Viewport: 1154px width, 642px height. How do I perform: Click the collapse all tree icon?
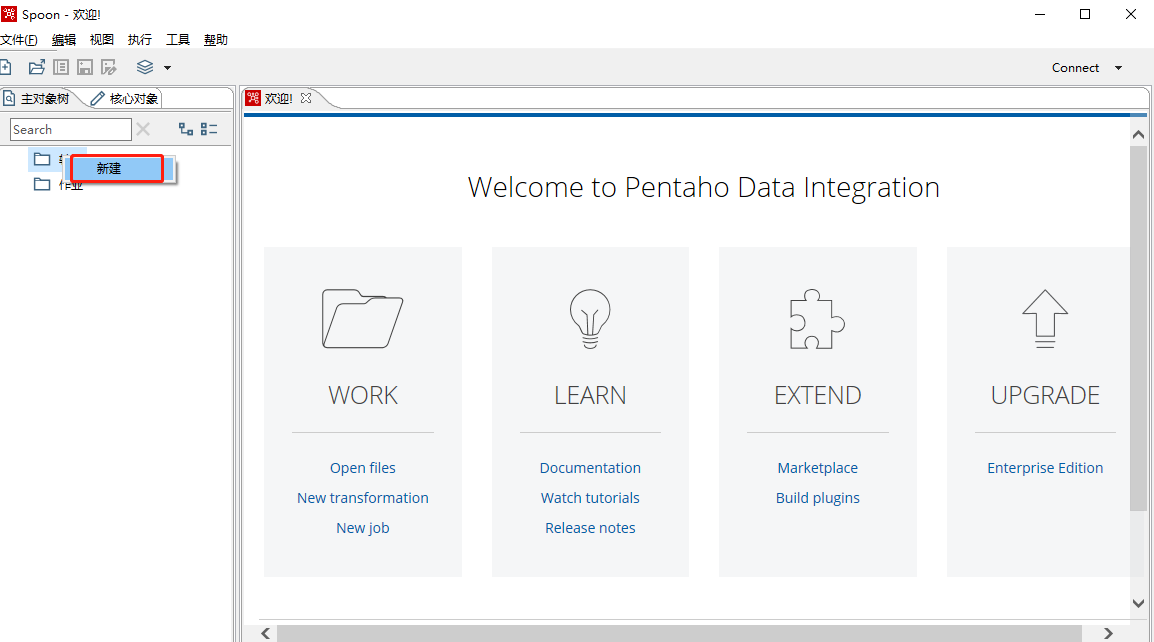[209, 130]
